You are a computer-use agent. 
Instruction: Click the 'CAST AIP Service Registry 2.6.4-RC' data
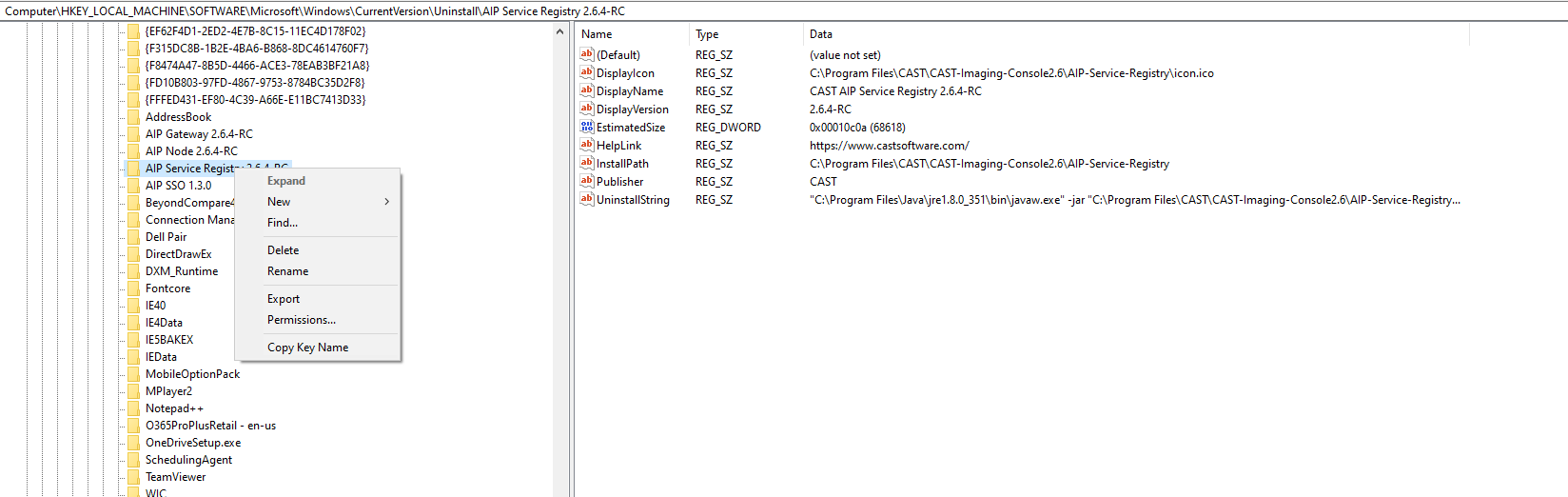point(895,91)
